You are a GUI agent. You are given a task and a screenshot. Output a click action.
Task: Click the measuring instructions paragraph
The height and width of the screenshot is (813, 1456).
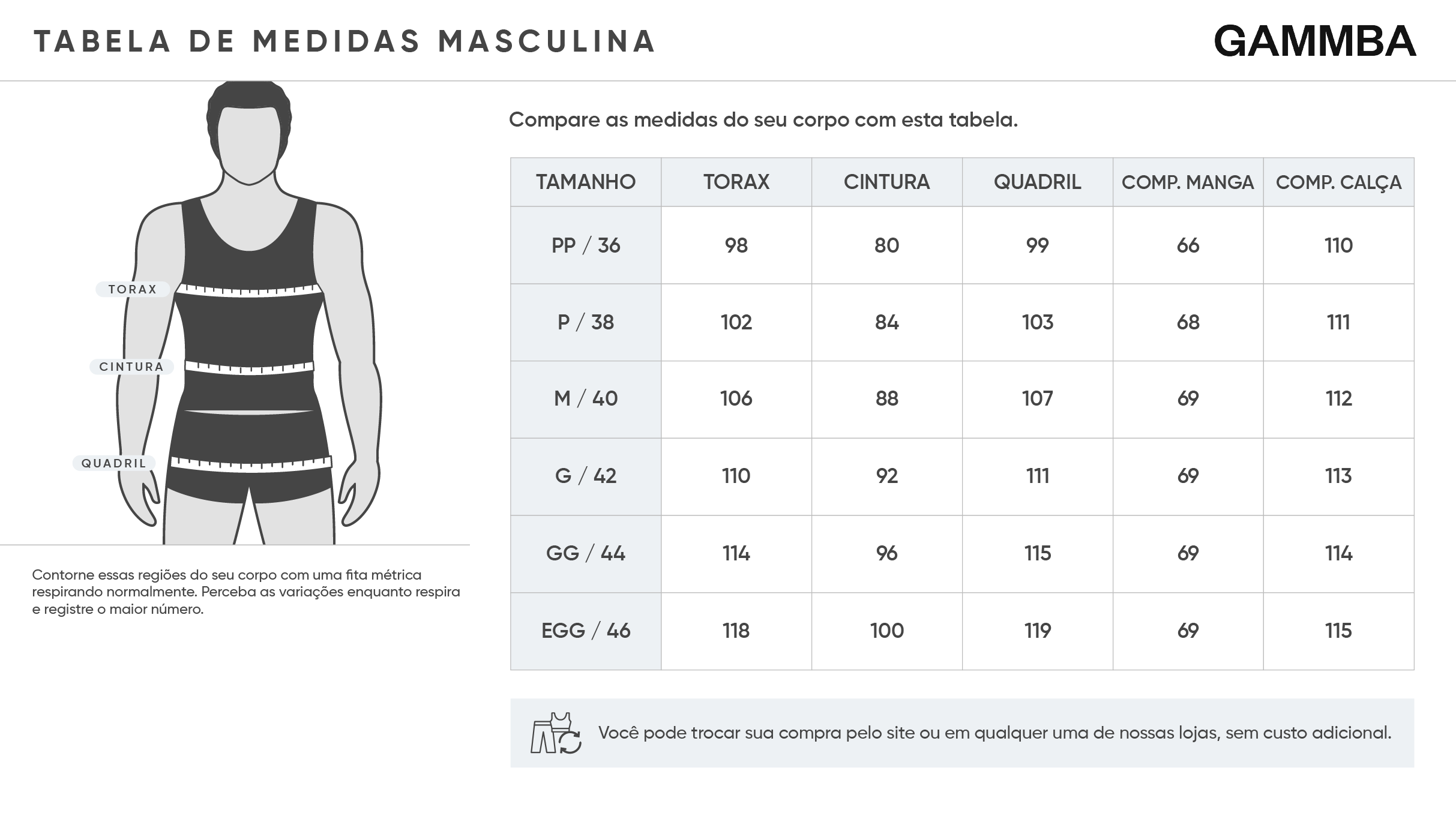(246, 592)
